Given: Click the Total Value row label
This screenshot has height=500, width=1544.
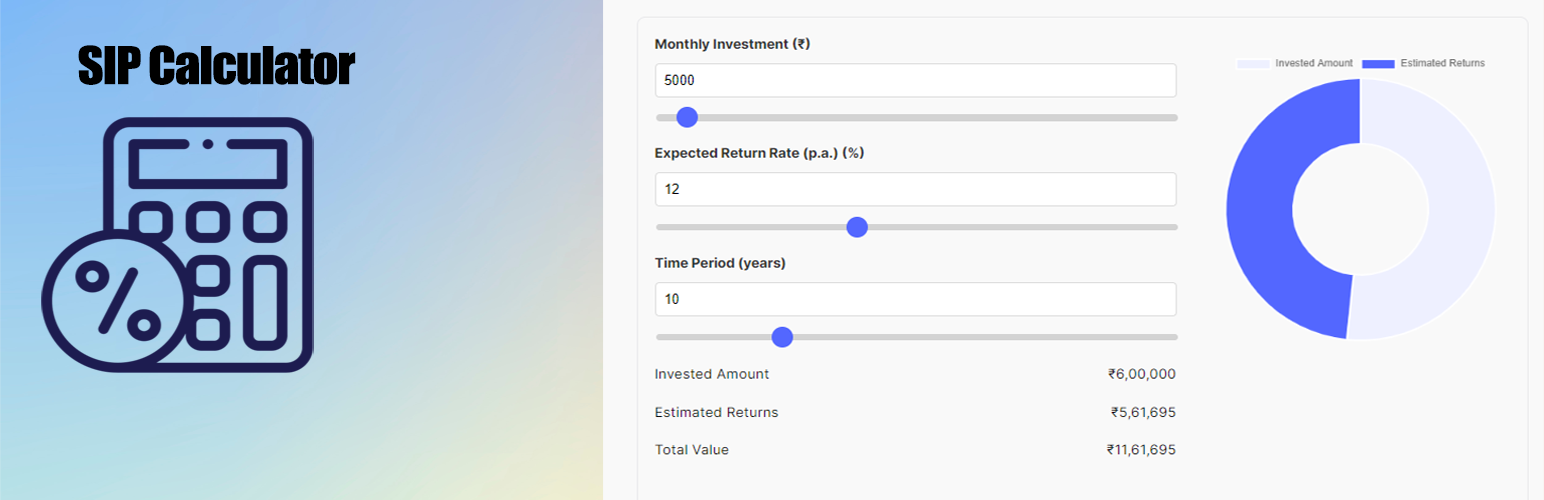Looking at the screenshot, I should pyautogui.click(x=692, y=450).
